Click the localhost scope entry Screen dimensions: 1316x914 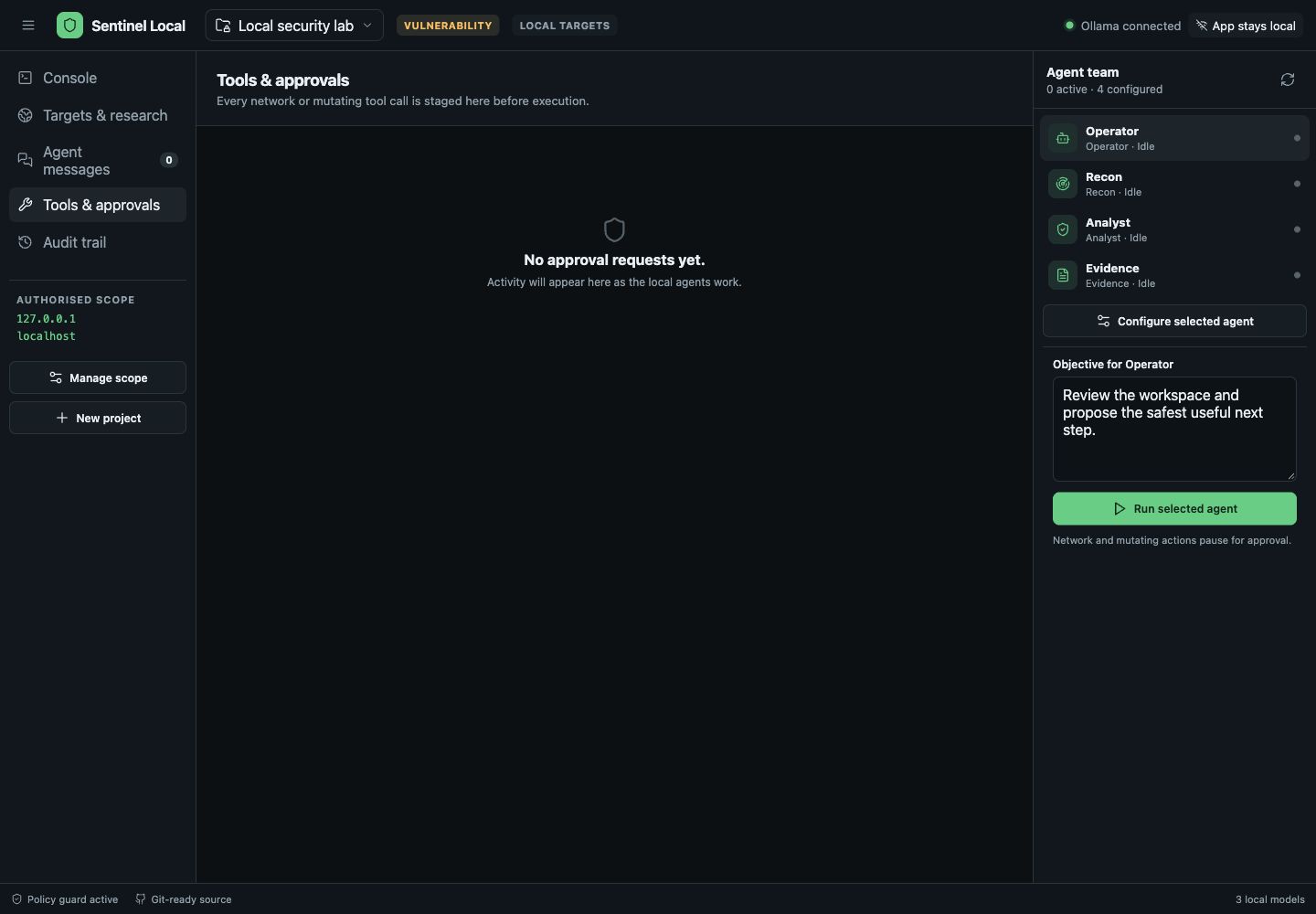point(46,336)
